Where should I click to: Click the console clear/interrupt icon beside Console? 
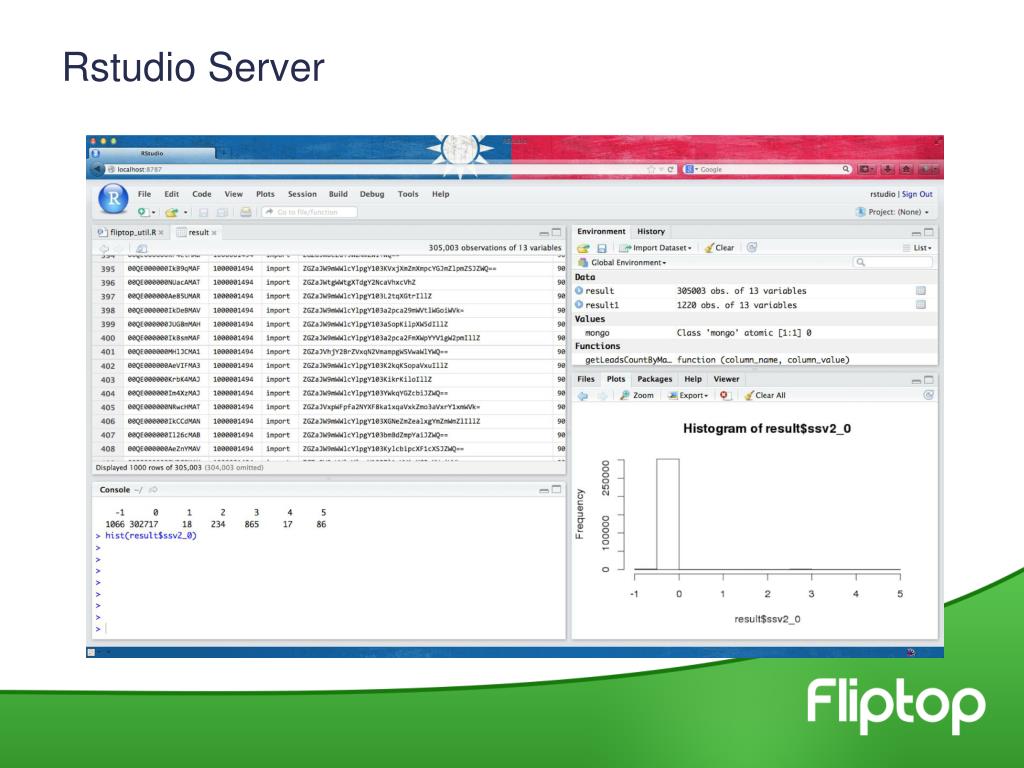point(153,490)
